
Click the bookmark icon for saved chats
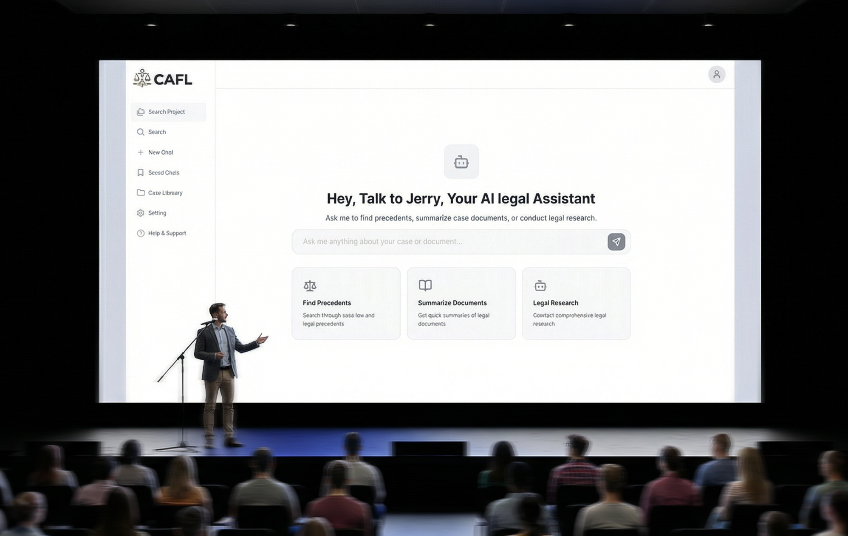point(141,173)
